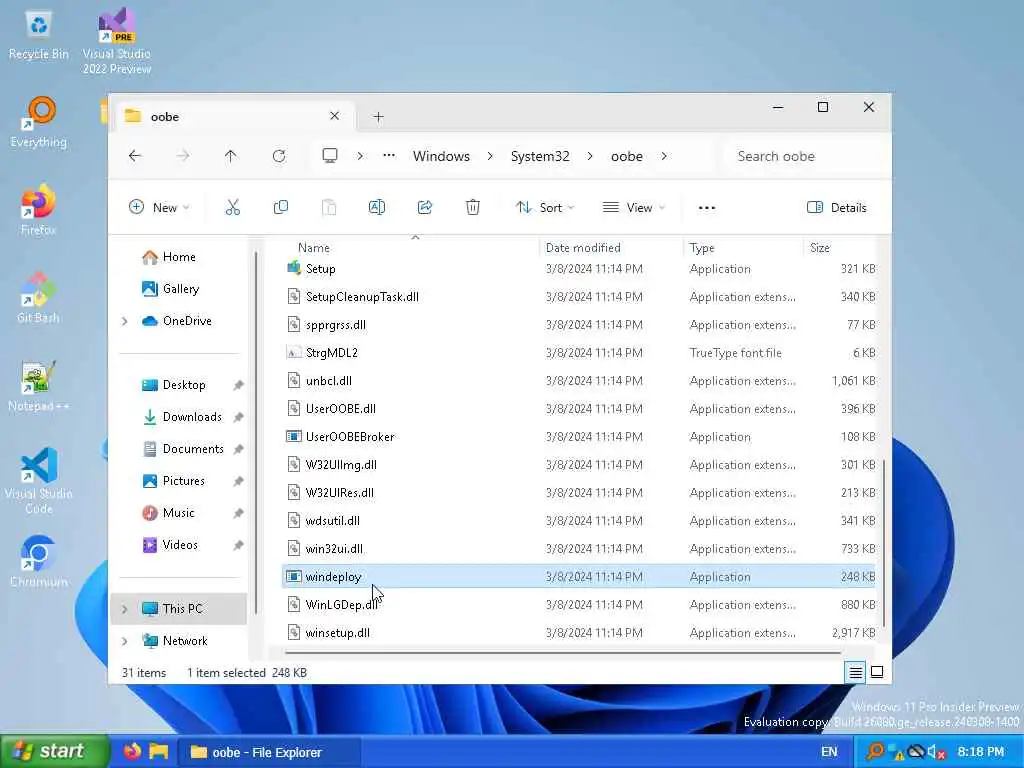Close the oobe tab
The width and height of the screenshot is (1024, 768).
coord(334,116)
